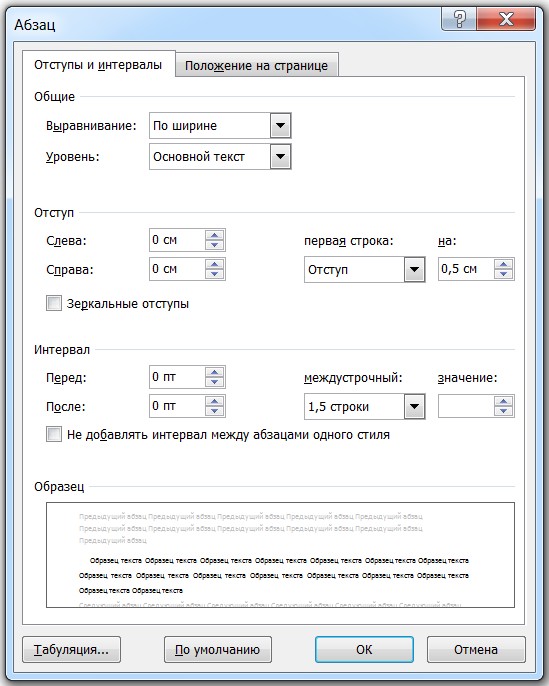The image size is (549, 686).
Task: Click the Слева indent input field
Action: point(178,240)
